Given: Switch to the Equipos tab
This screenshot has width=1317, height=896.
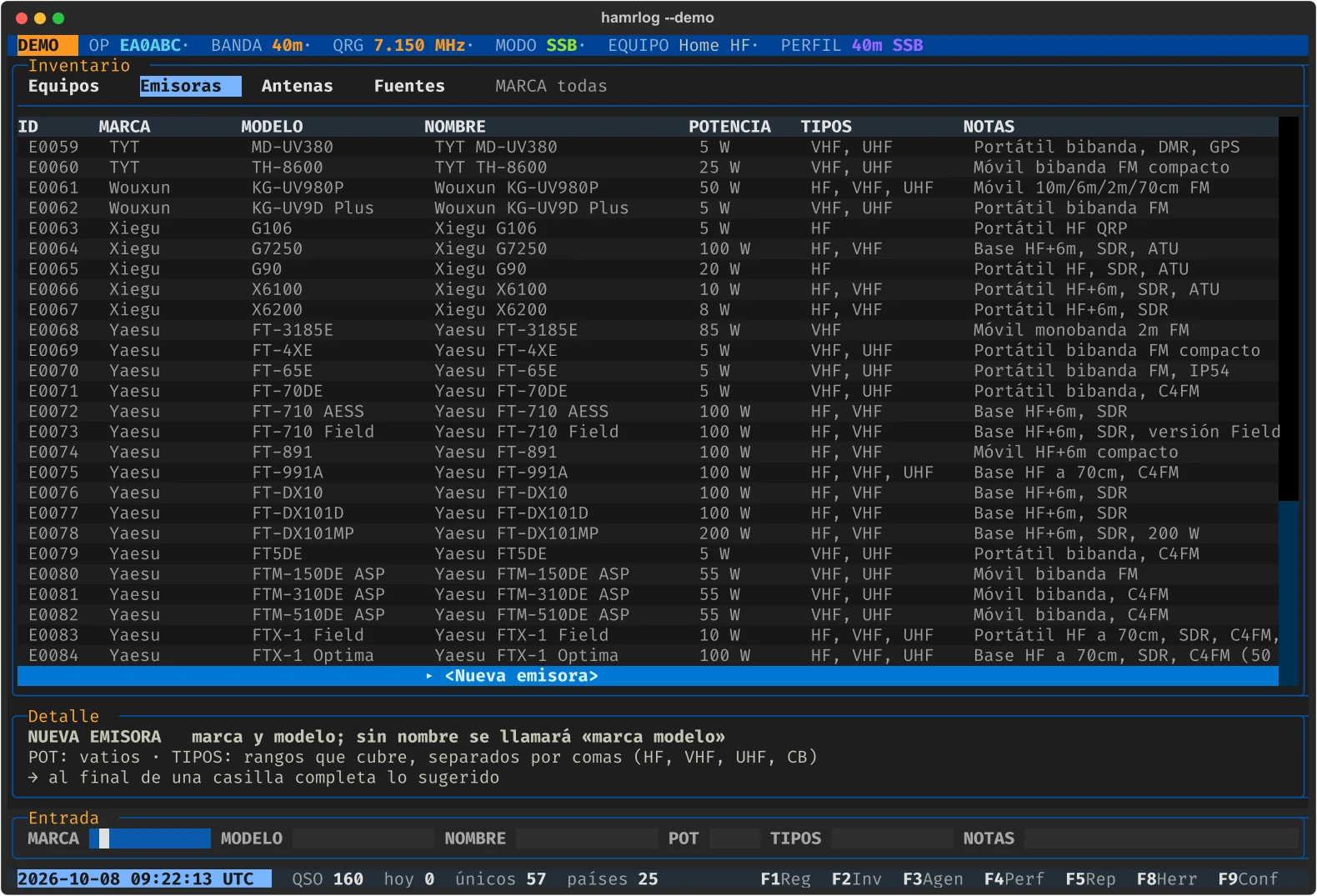Looking at the screenshot, I should pos(63,86).
